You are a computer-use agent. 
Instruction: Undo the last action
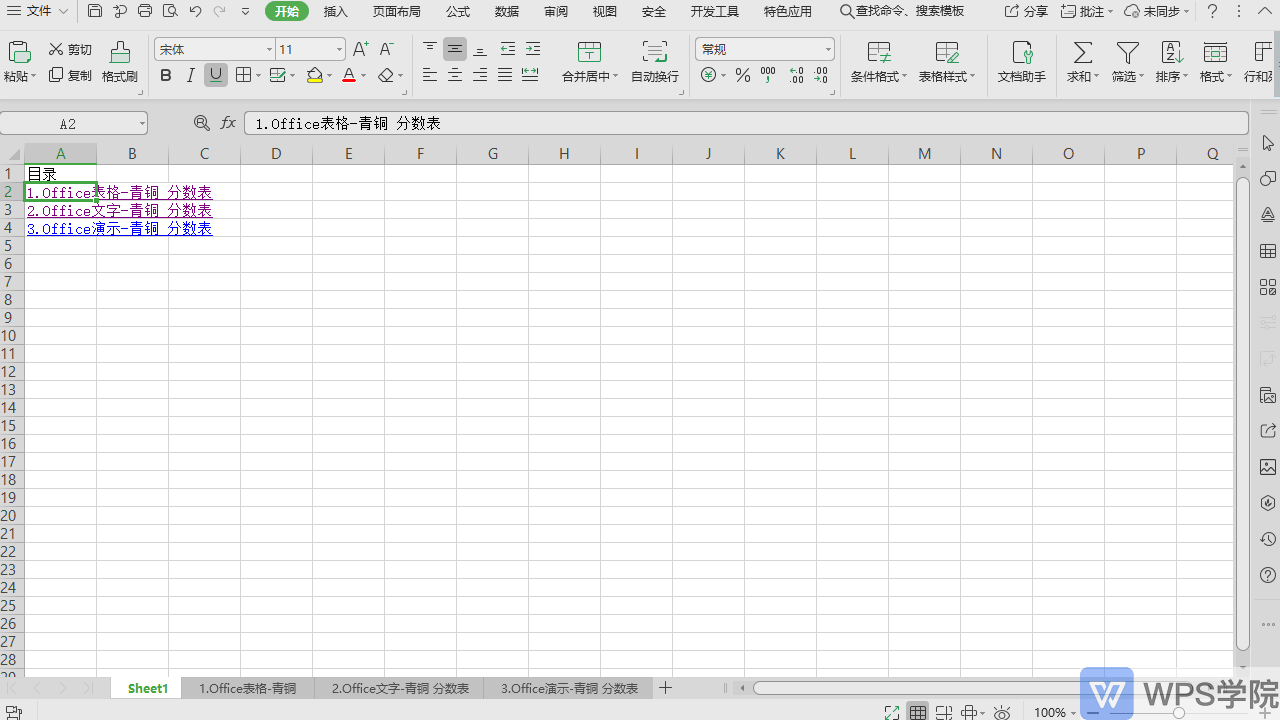pyautogui.click(x=195, y=11)
